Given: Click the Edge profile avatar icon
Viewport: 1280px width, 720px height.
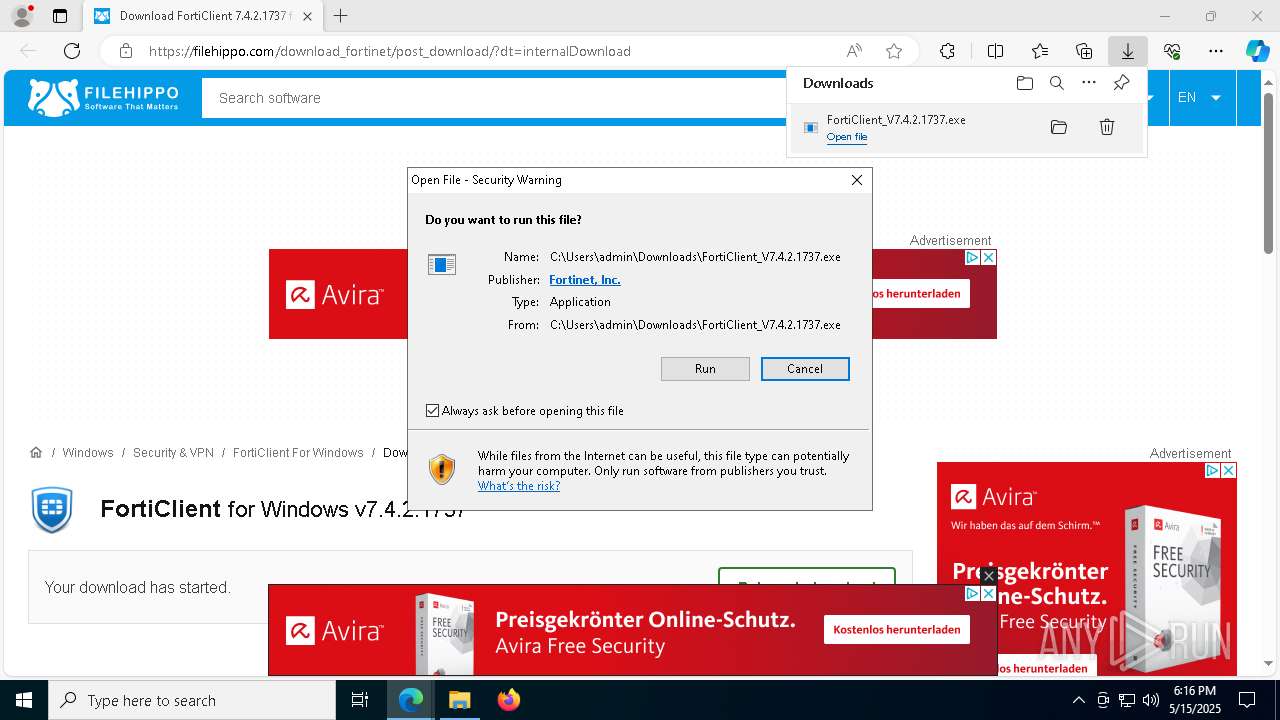Looking at the screenshot, I should (21, 16).
